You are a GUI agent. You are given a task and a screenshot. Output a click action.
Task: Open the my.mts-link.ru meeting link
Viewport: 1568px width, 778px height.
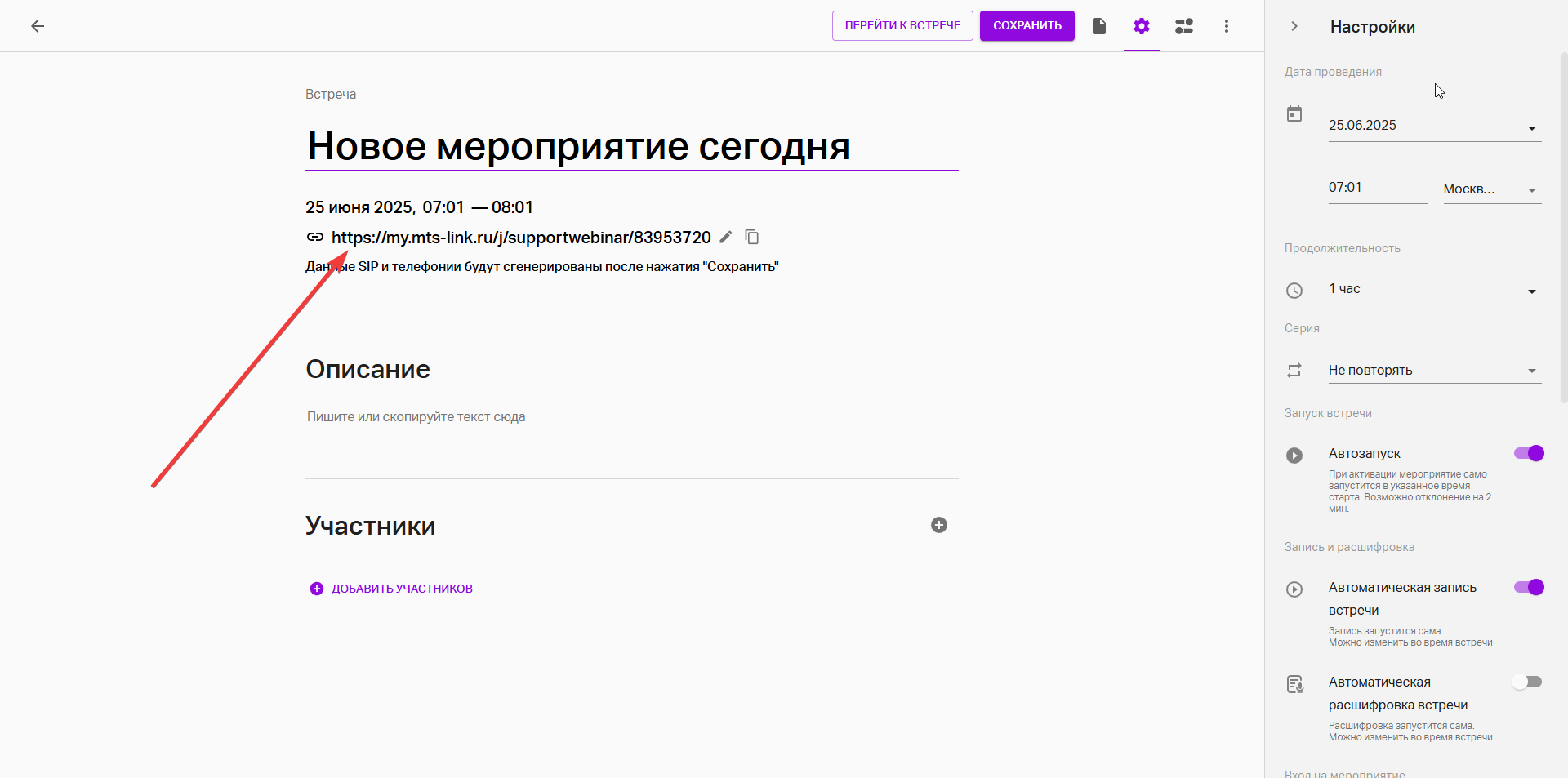(521, 238)
